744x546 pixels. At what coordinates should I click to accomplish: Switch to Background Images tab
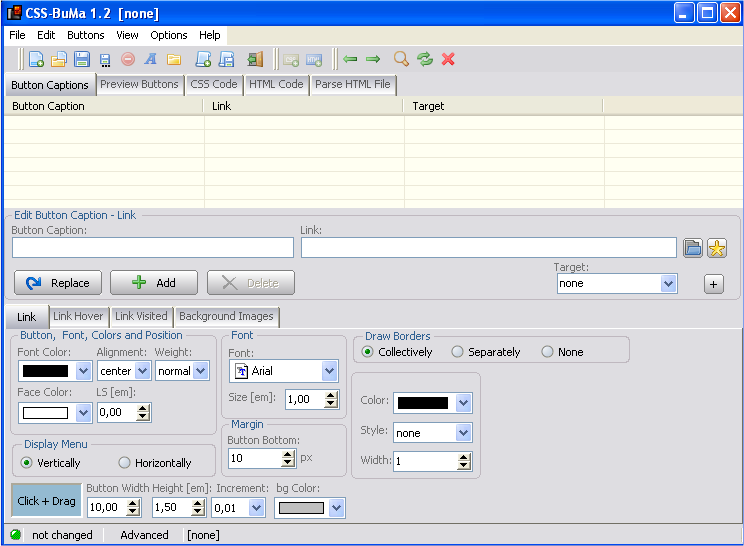[226, 316]
